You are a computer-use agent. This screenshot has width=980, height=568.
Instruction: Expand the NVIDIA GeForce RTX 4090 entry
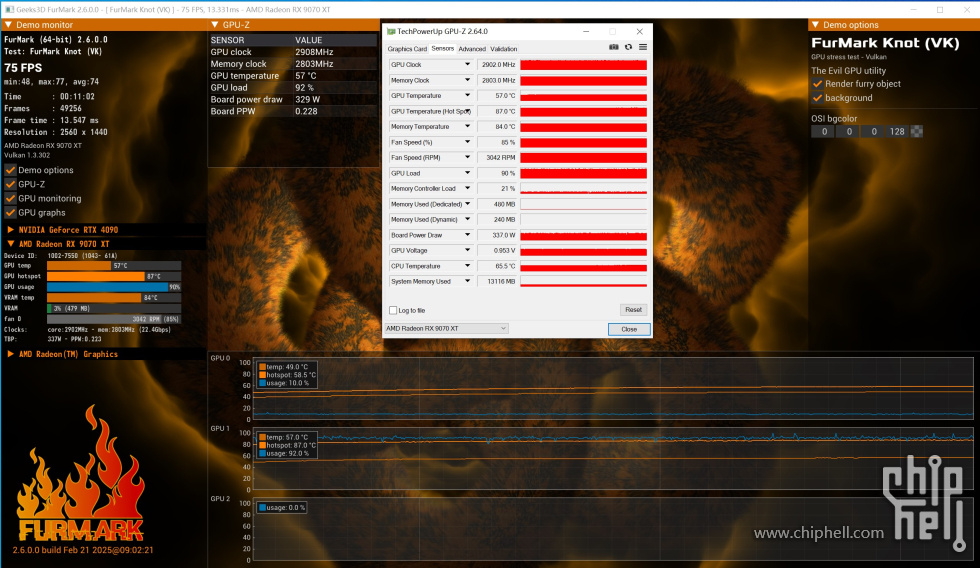(x=11, y=230)
